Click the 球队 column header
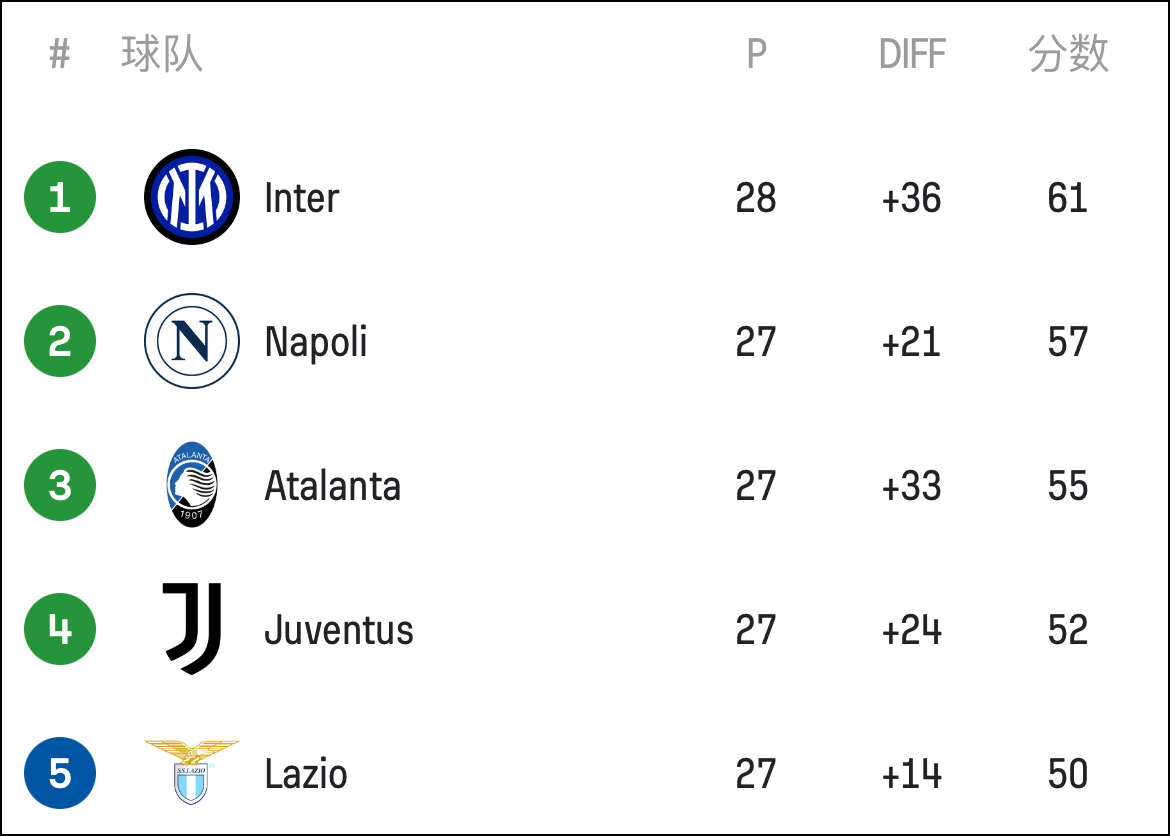The width and height of the screenshot is (1170, 836). 162,54
